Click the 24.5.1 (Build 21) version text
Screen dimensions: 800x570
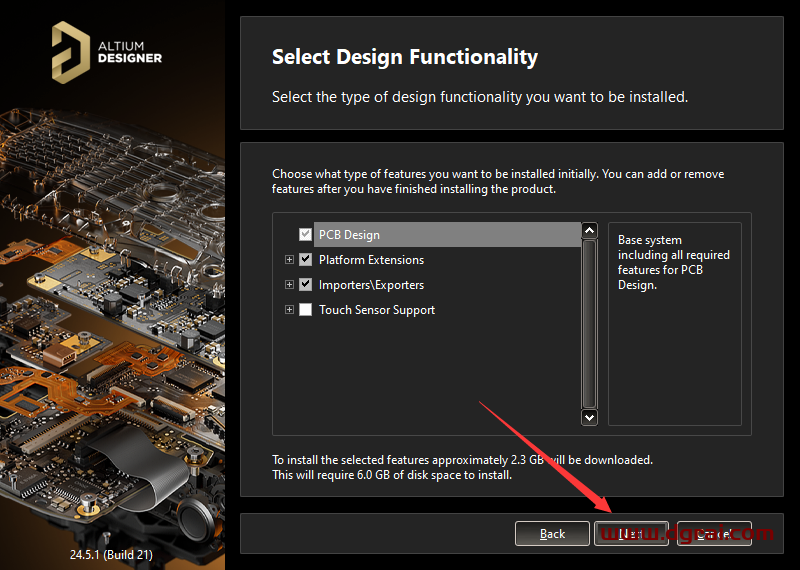(111, 555)
